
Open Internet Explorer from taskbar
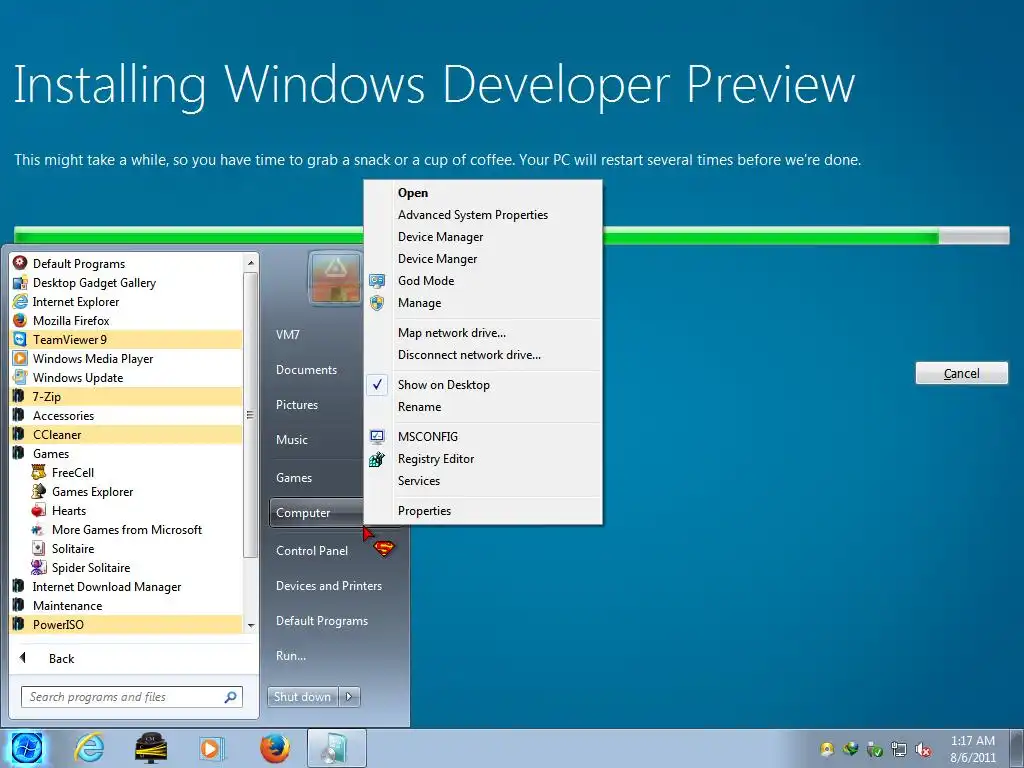(x=89, y=748)
